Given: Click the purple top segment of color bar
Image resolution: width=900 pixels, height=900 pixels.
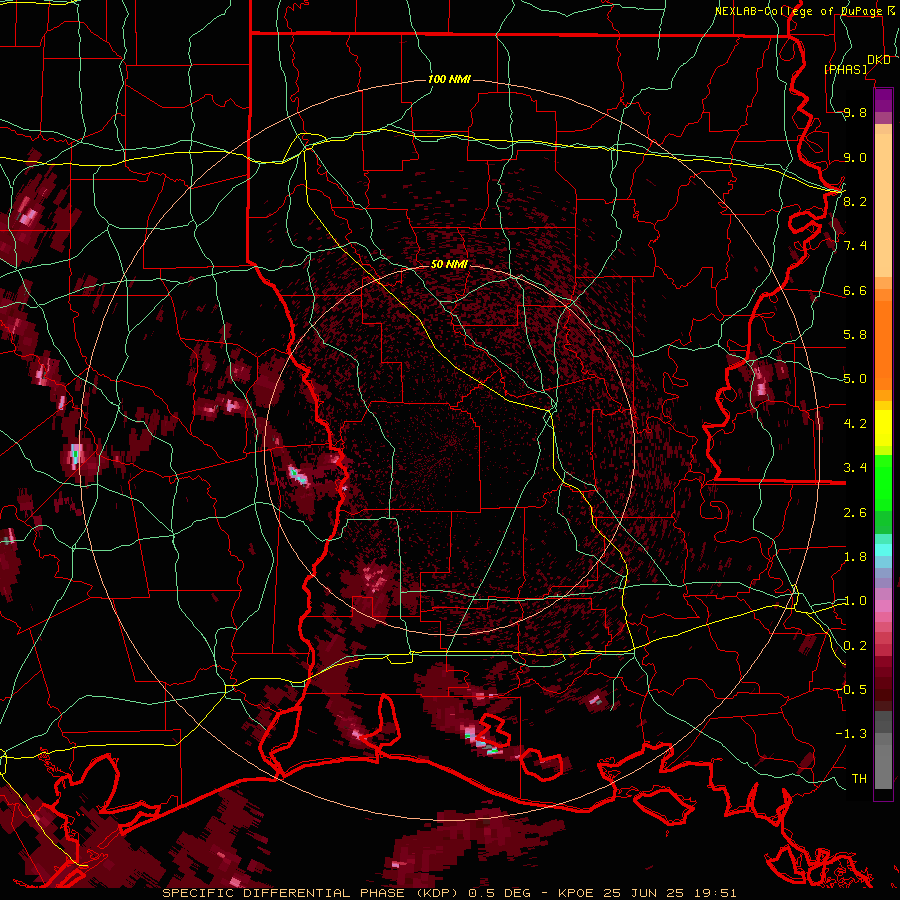Looking at the screenshot, I should (x=883, y=100).
